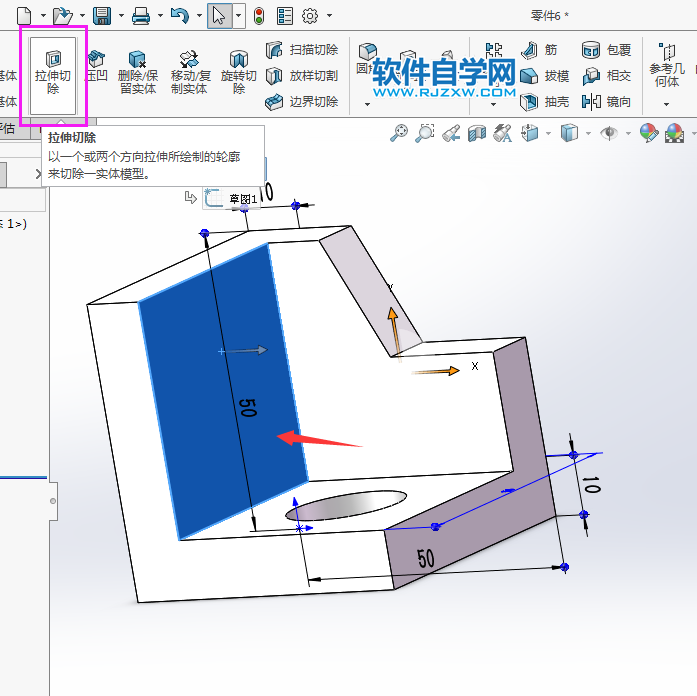The width and height of the screenshot is (697, 696).
Task: Expand the Options gear dropdown arrow
Action: tap(329, 16)
